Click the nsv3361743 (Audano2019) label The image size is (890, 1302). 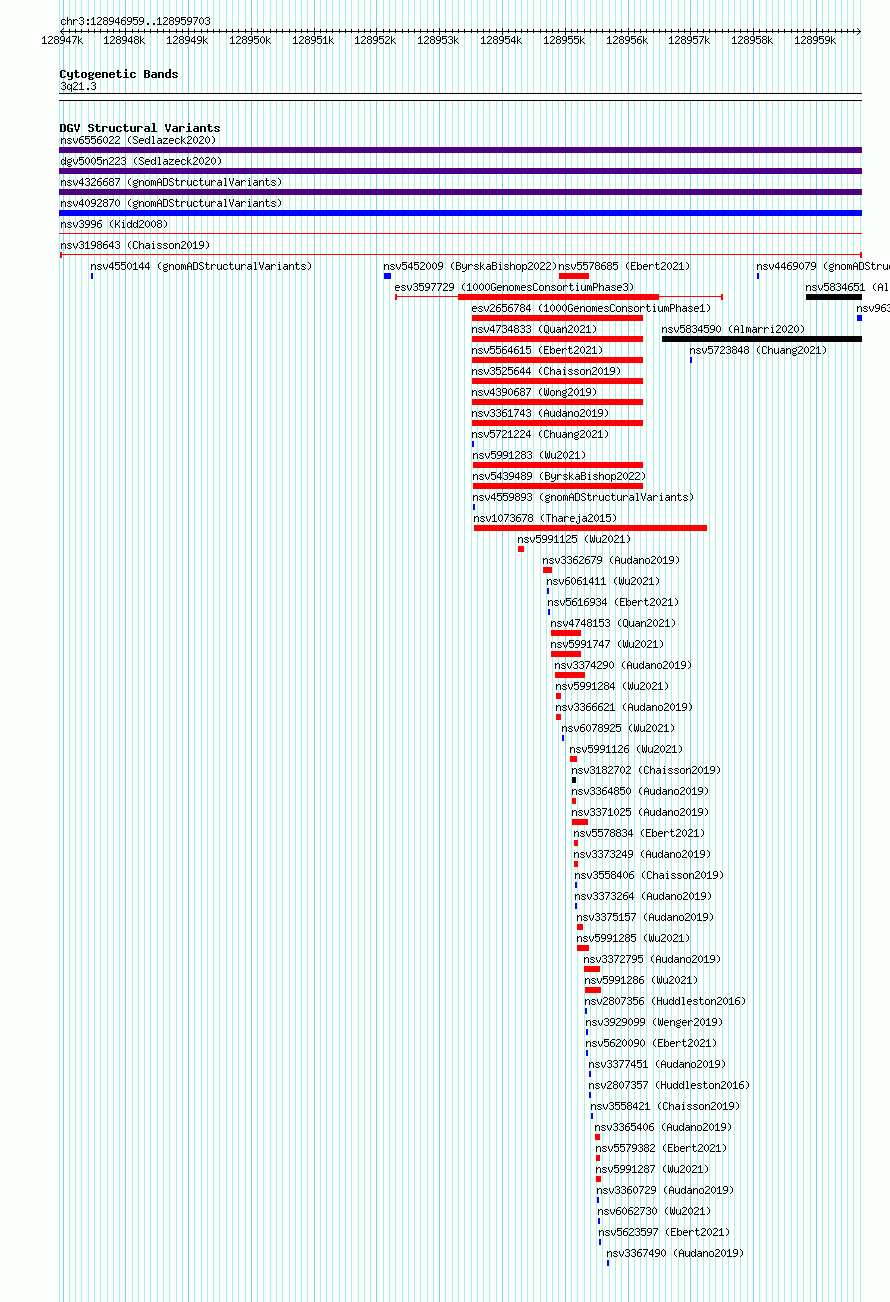click(540, 413)
